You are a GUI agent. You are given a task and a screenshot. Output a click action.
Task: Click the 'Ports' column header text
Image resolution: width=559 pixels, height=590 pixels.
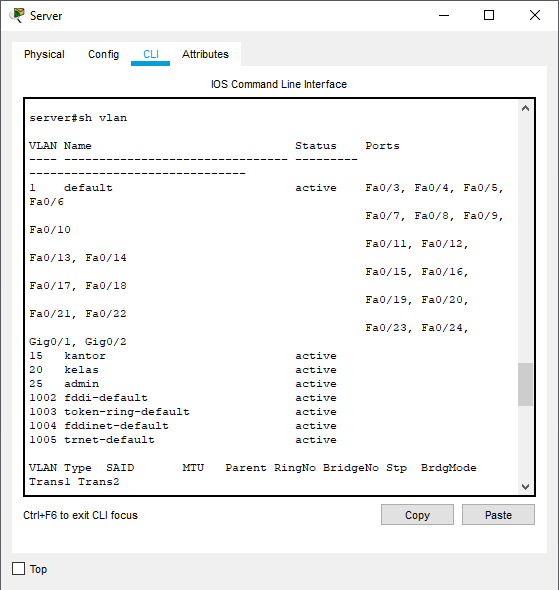pyautogui.click(x=382, y=146)
